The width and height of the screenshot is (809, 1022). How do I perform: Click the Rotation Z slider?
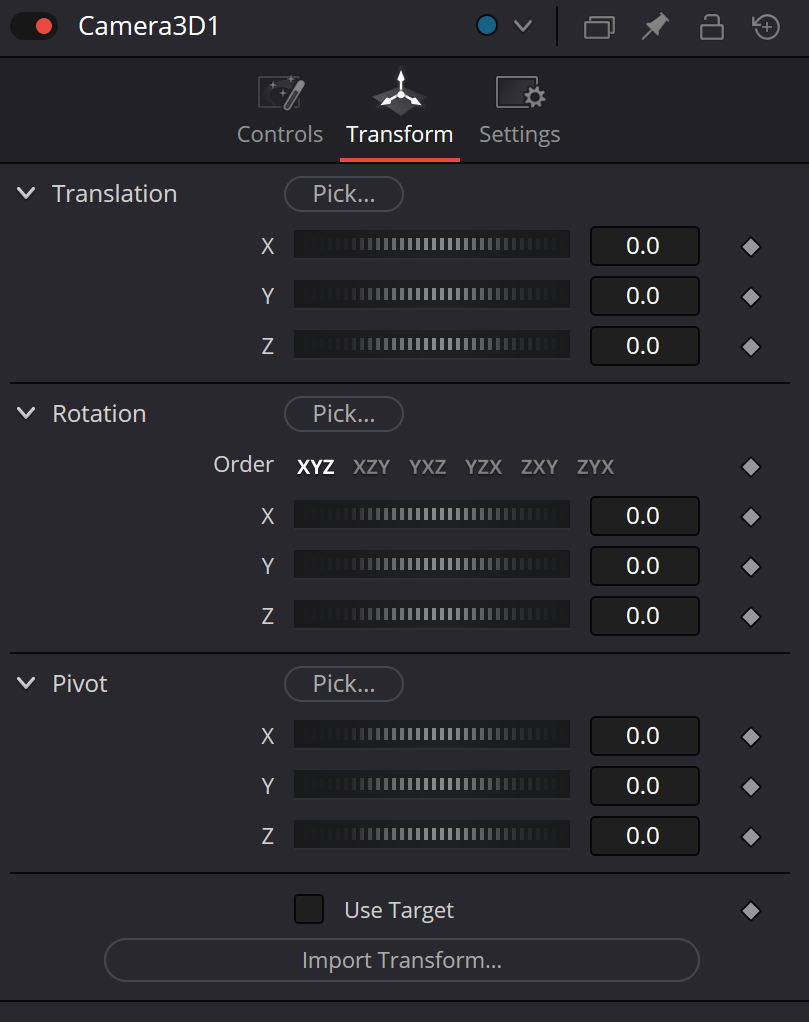(432, 615)
